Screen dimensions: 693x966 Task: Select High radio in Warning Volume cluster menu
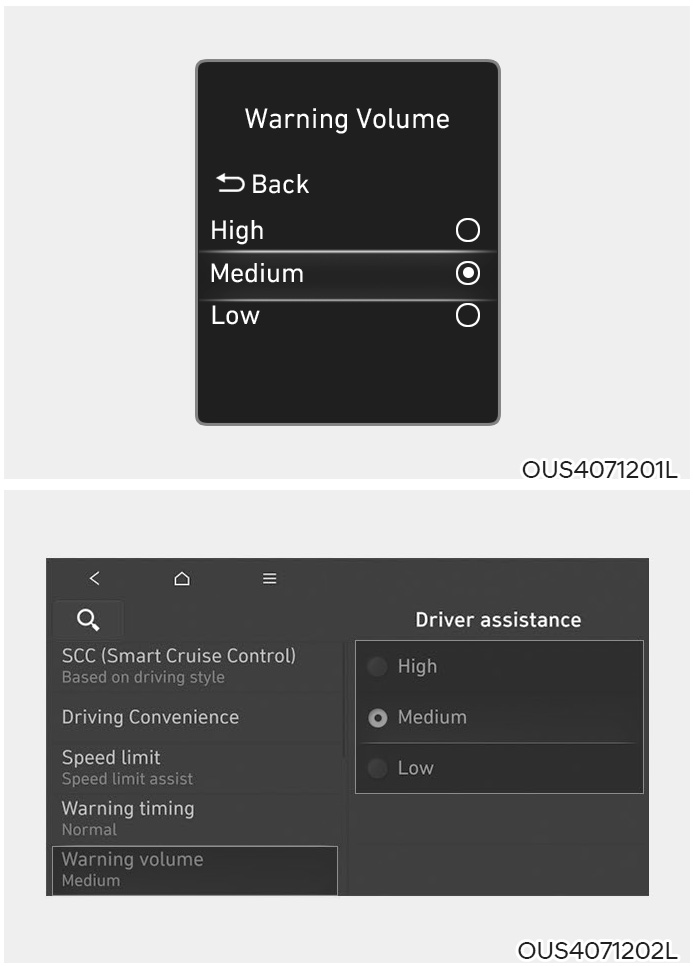[x=468, y=230]
